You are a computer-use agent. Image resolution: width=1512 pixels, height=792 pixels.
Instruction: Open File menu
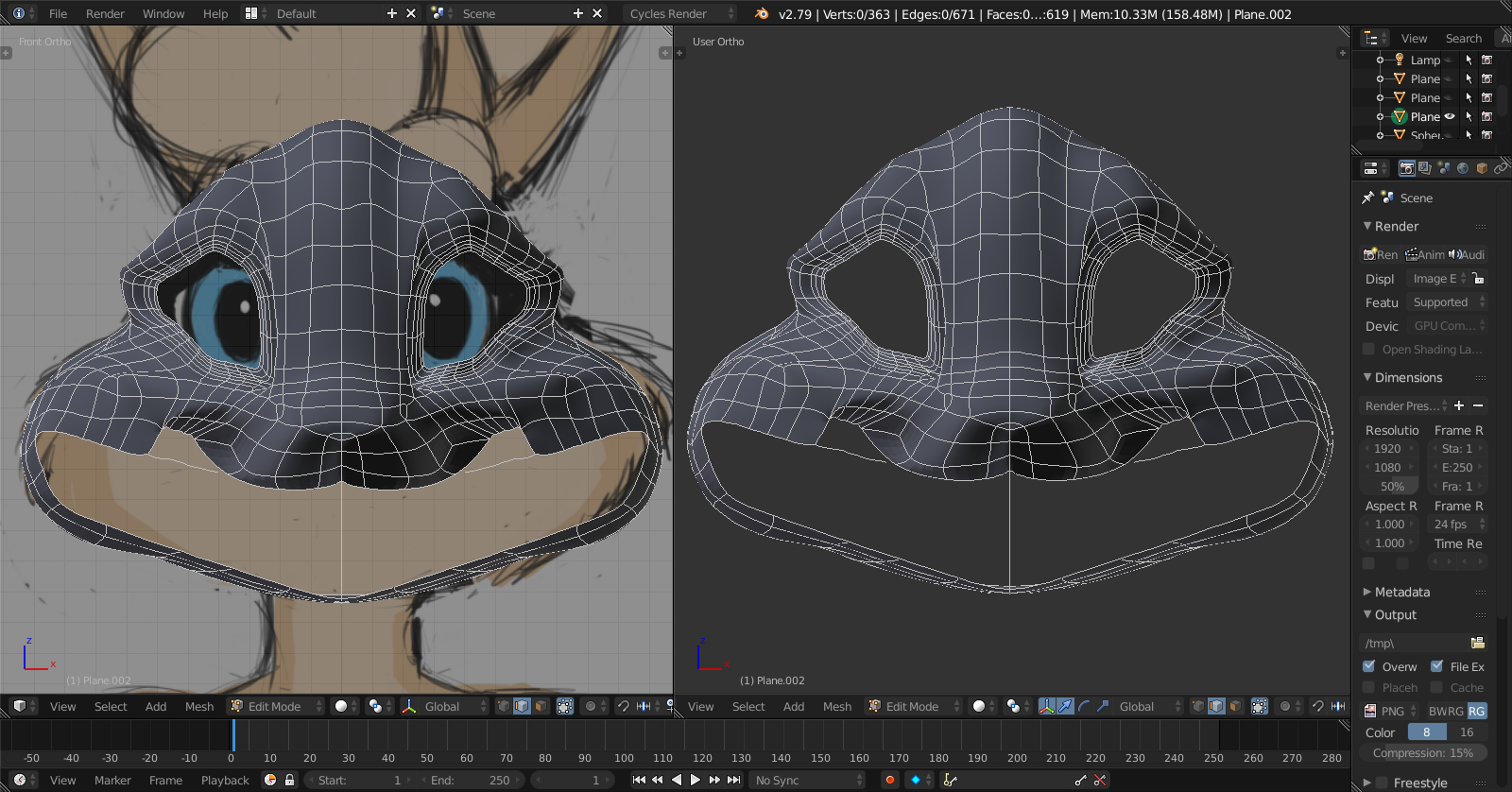pos(58,13)
